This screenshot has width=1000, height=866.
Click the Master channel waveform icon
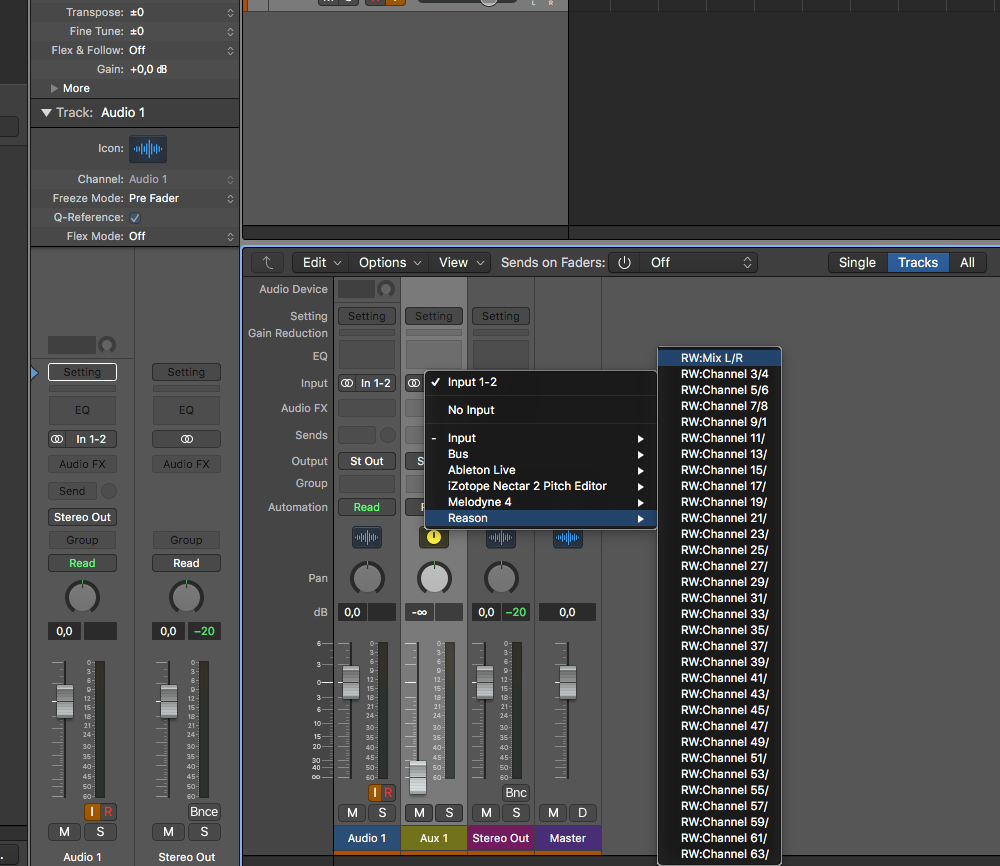click(x=567, y=538)
